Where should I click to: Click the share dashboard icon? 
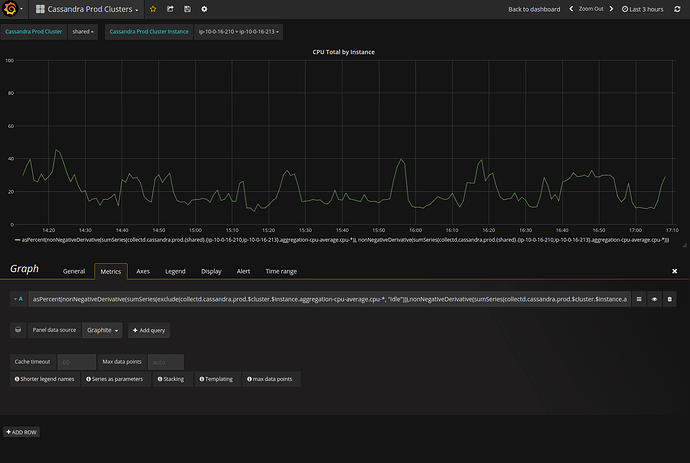pyautogui.click(x=170, y=9)
